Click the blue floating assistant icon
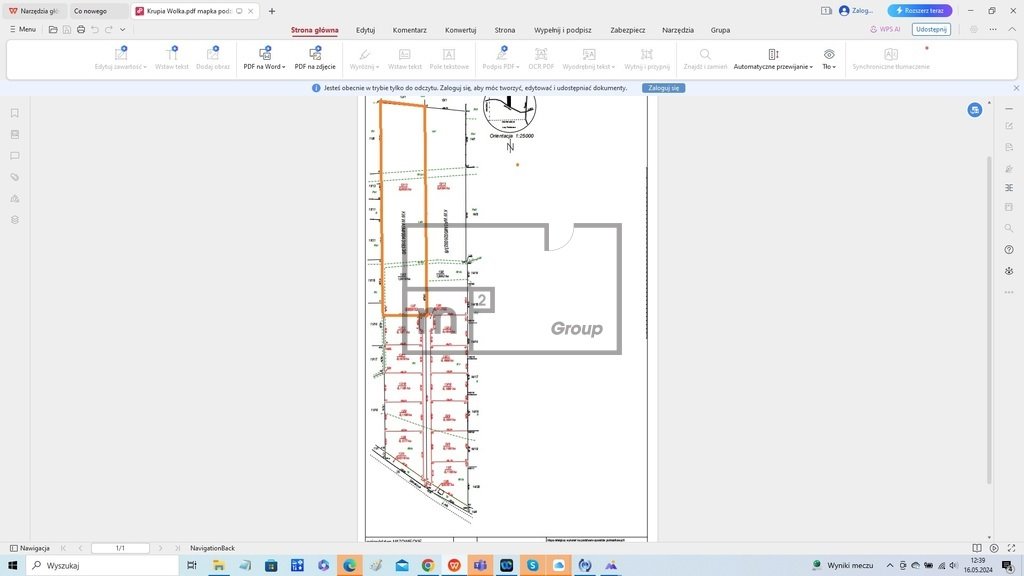1024x576 pixels. click(x=974, y=110)
